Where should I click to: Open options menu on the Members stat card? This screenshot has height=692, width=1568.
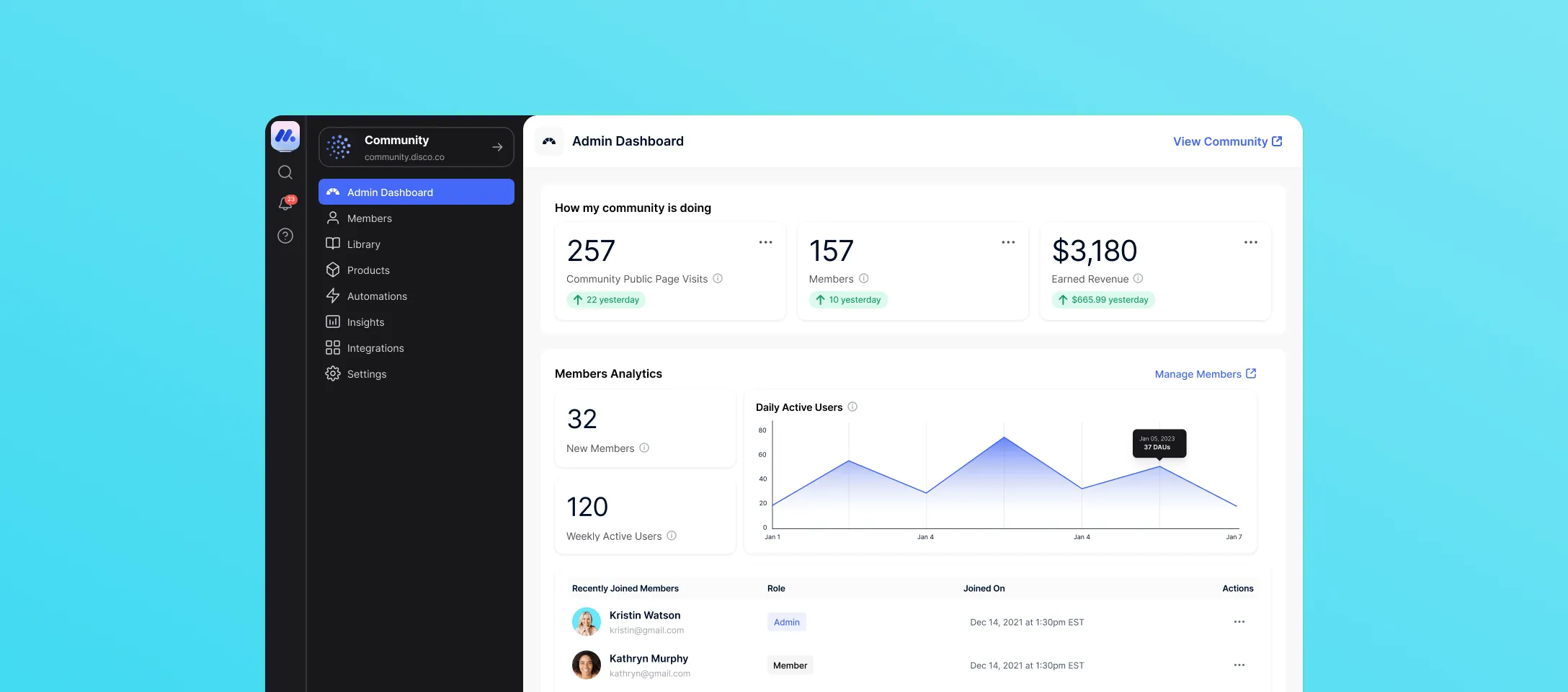coord(1007,242)
